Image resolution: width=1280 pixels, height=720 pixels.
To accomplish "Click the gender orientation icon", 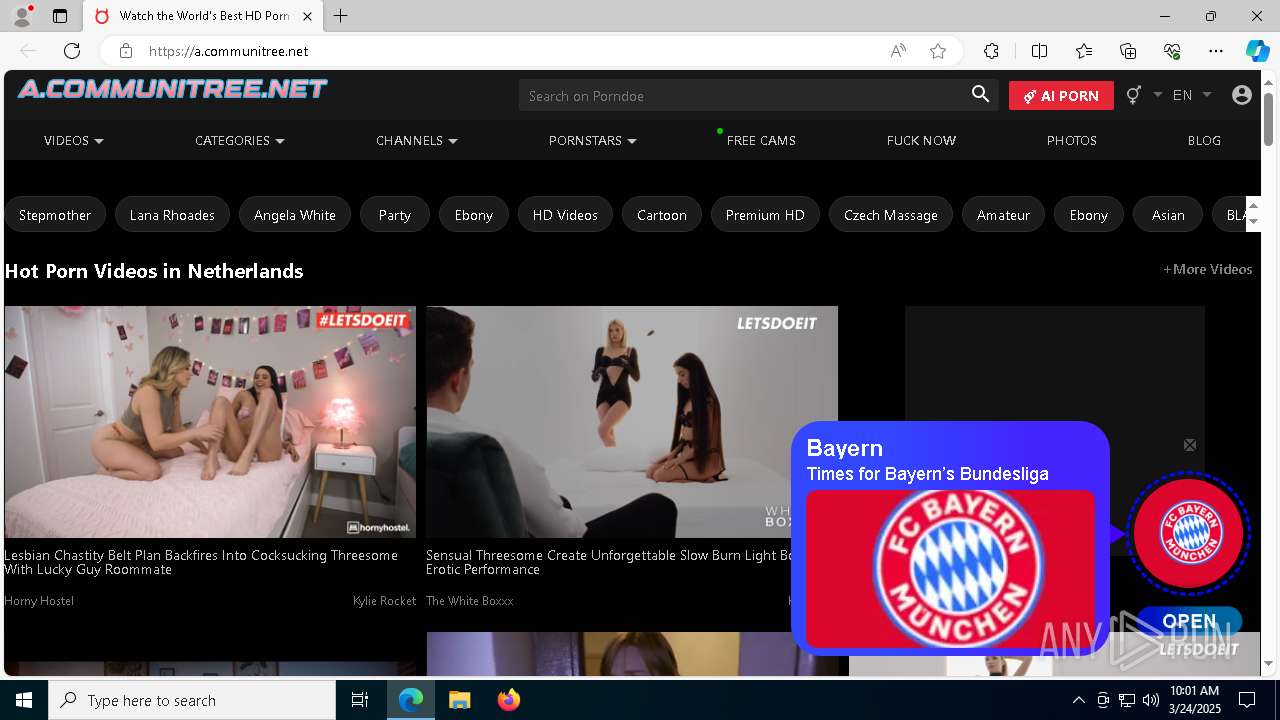I will [x=1133, y=95].
